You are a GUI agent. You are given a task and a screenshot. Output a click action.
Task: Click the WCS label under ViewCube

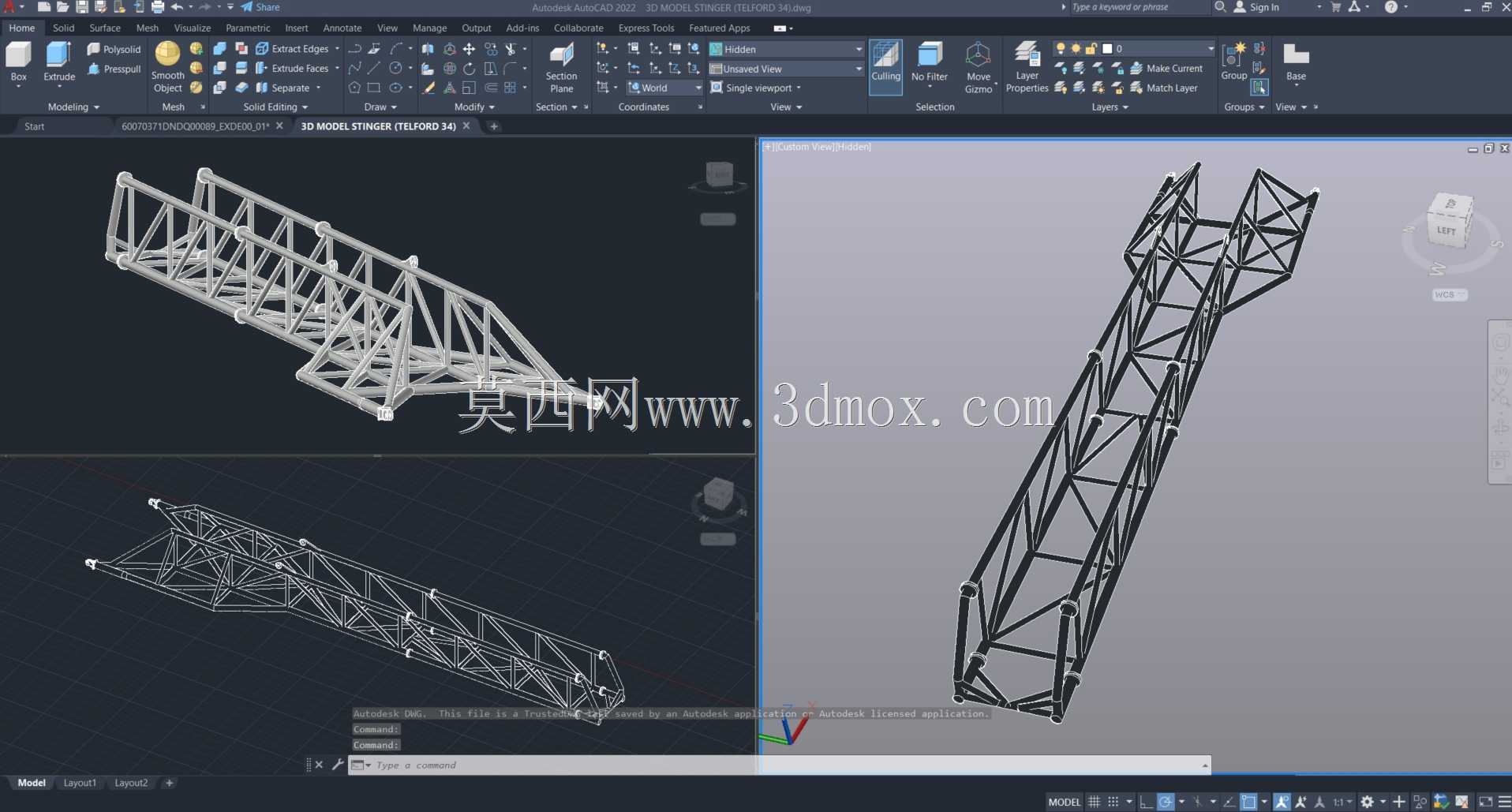coord(1449,294)
